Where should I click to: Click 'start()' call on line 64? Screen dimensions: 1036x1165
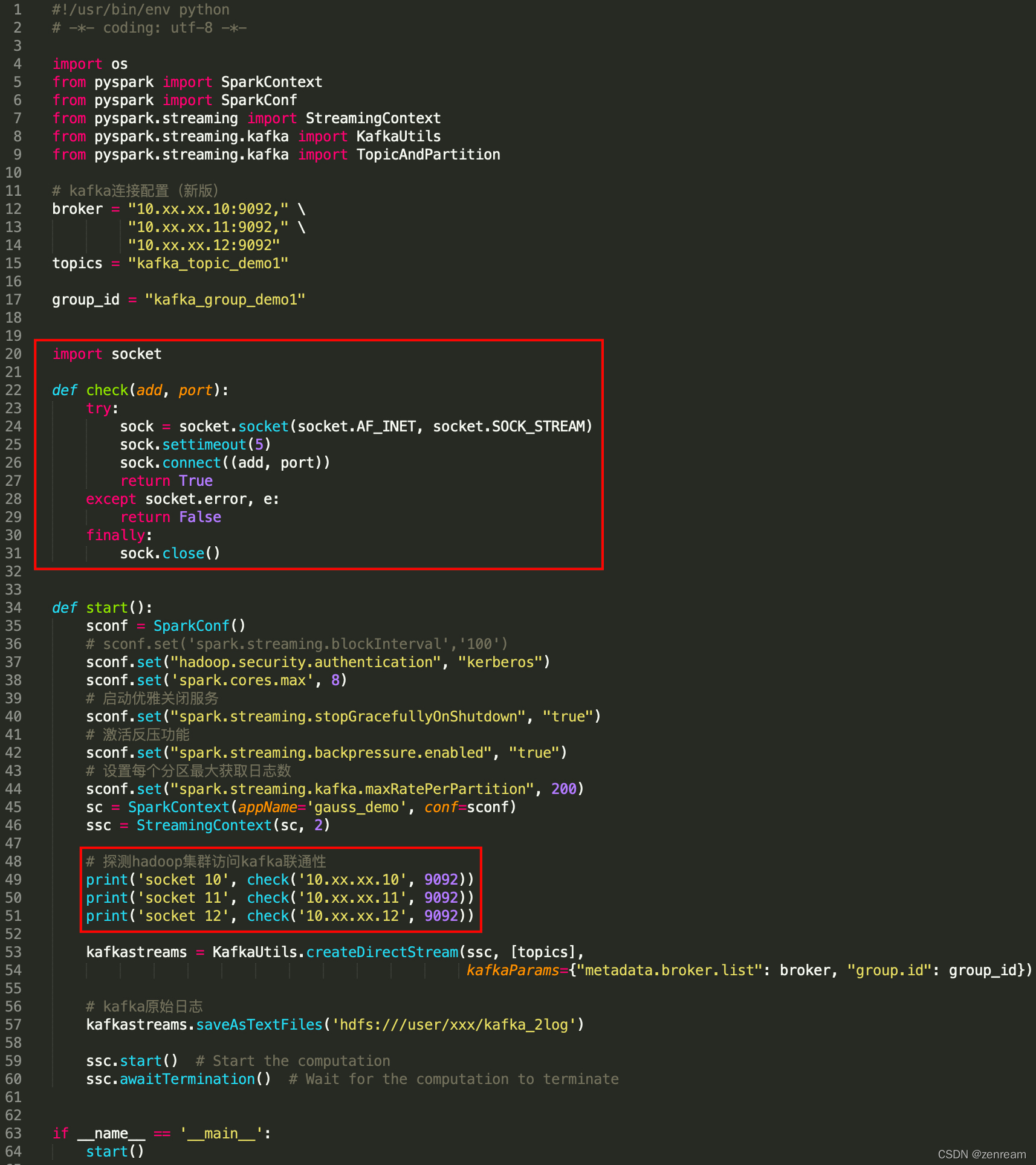click(x=115, y=1152)
